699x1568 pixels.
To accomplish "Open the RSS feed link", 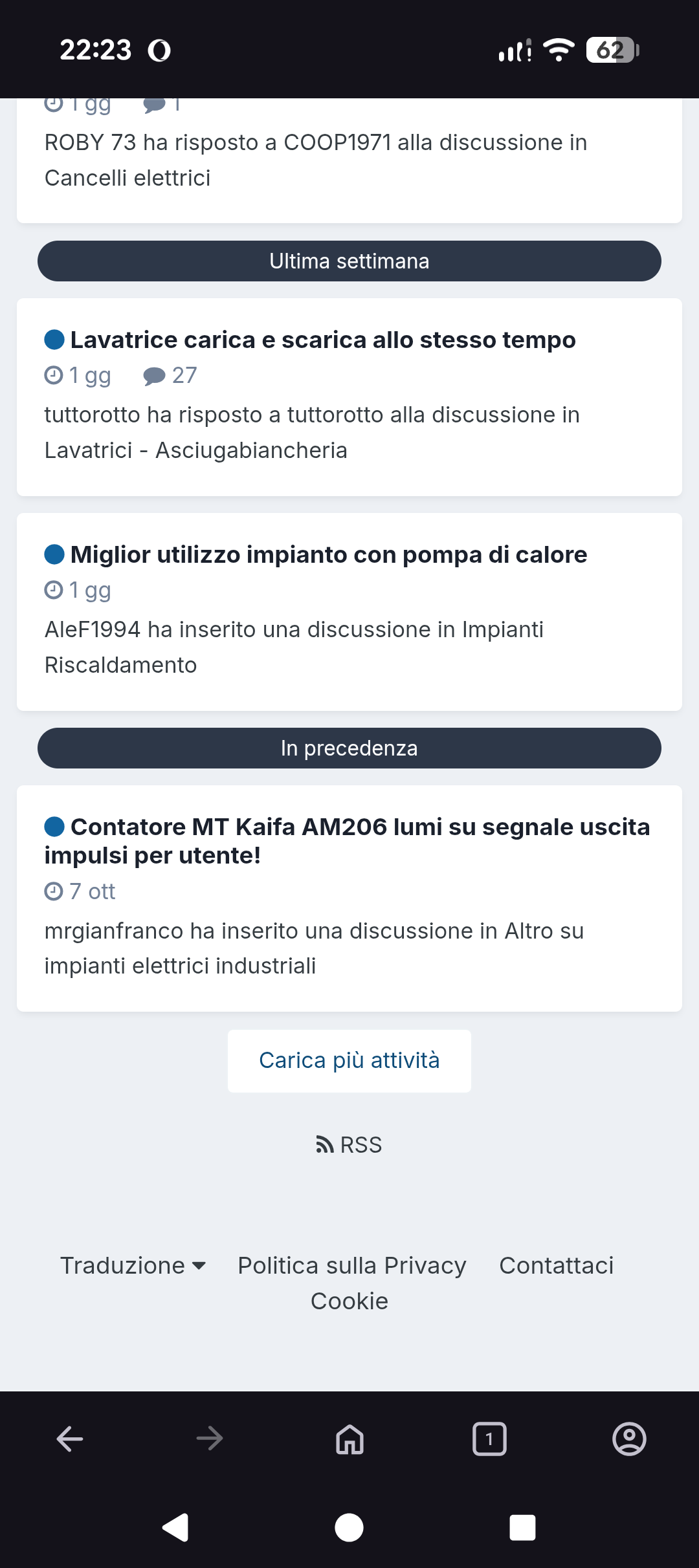I will pyautogui.click(x=349, y=1145).
